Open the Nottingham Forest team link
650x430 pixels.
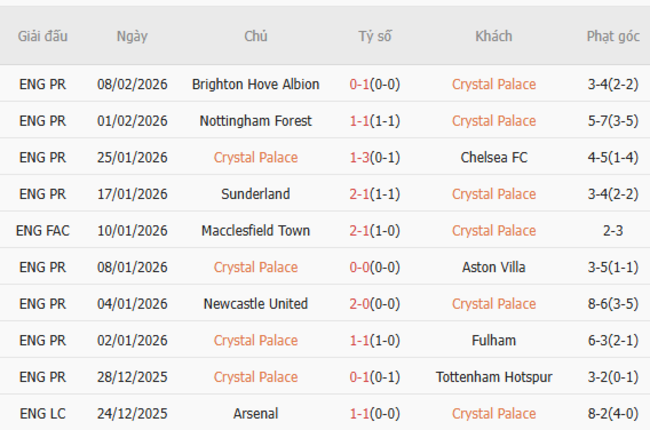pyautogui.click(x=255, y=121)
